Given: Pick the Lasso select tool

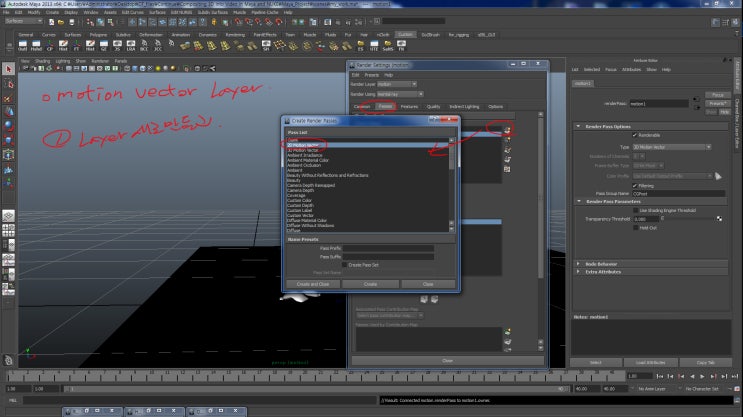Looking at the screenshot, I should [8, 84].
